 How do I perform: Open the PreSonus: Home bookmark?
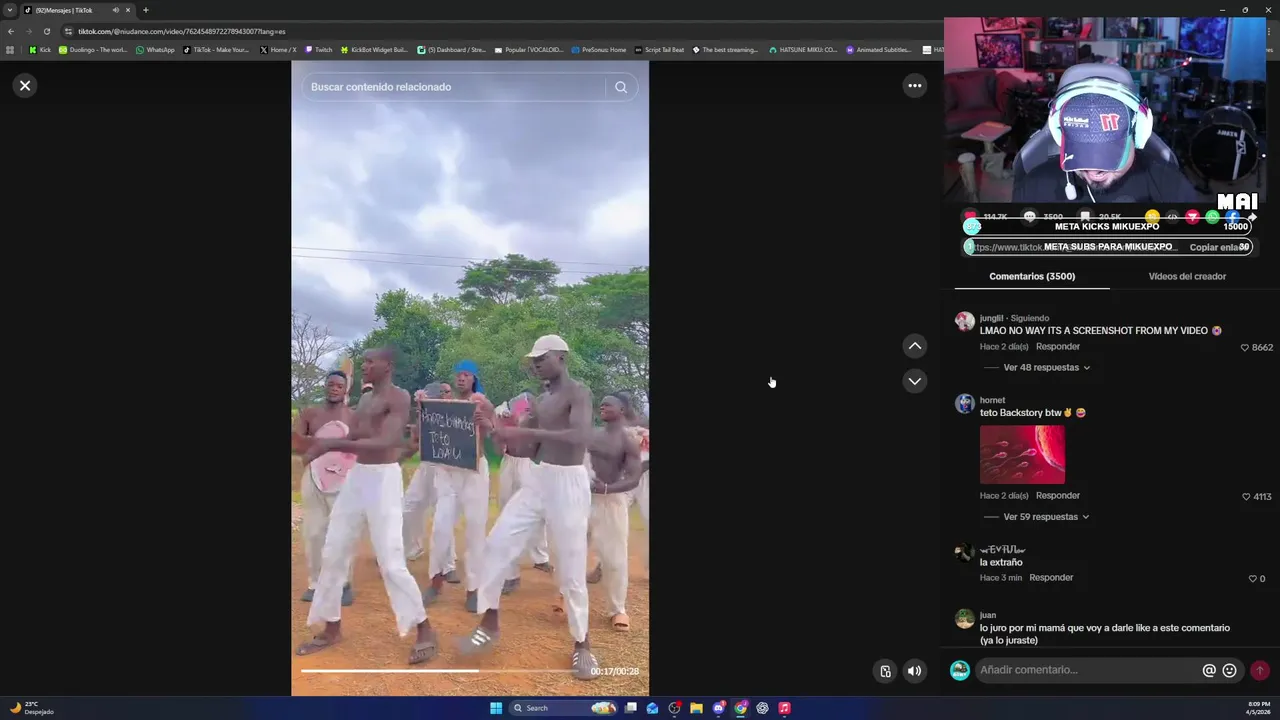pos(598,49)
